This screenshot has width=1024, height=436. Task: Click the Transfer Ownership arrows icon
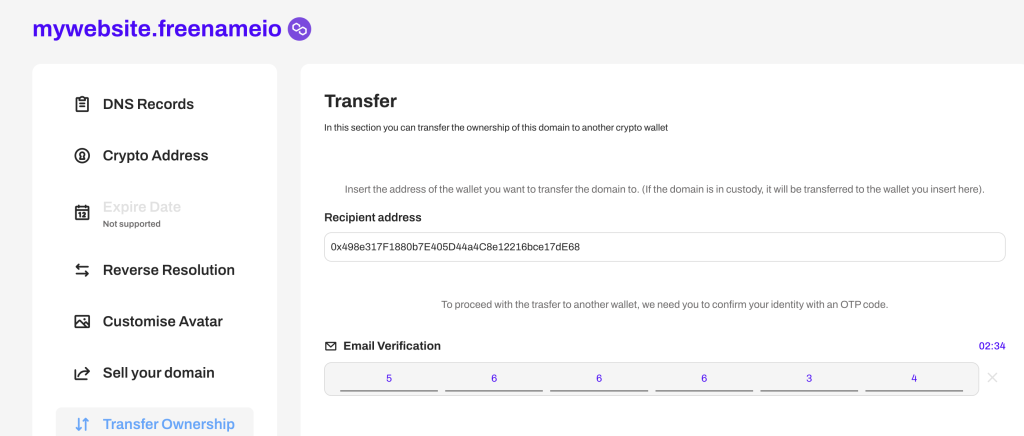click(x=82, y=424)
